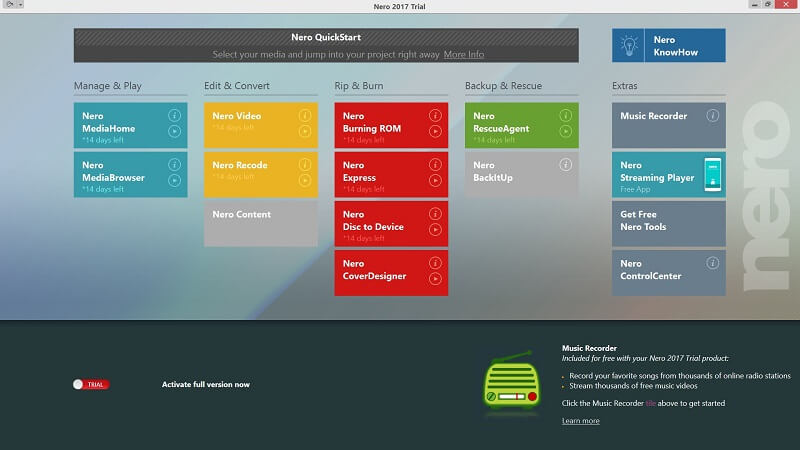Open the Nero Express tile label
Viewport: 800px width, 450px height.
point(359,171)
